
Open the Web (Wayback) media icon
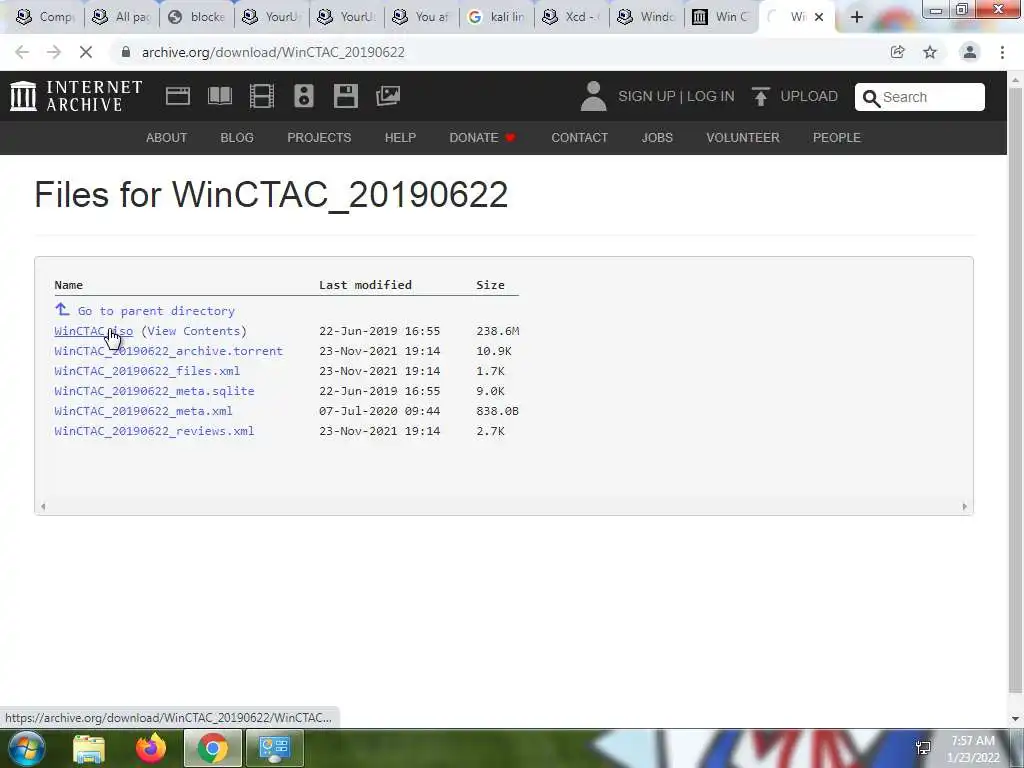click(178, 96)
